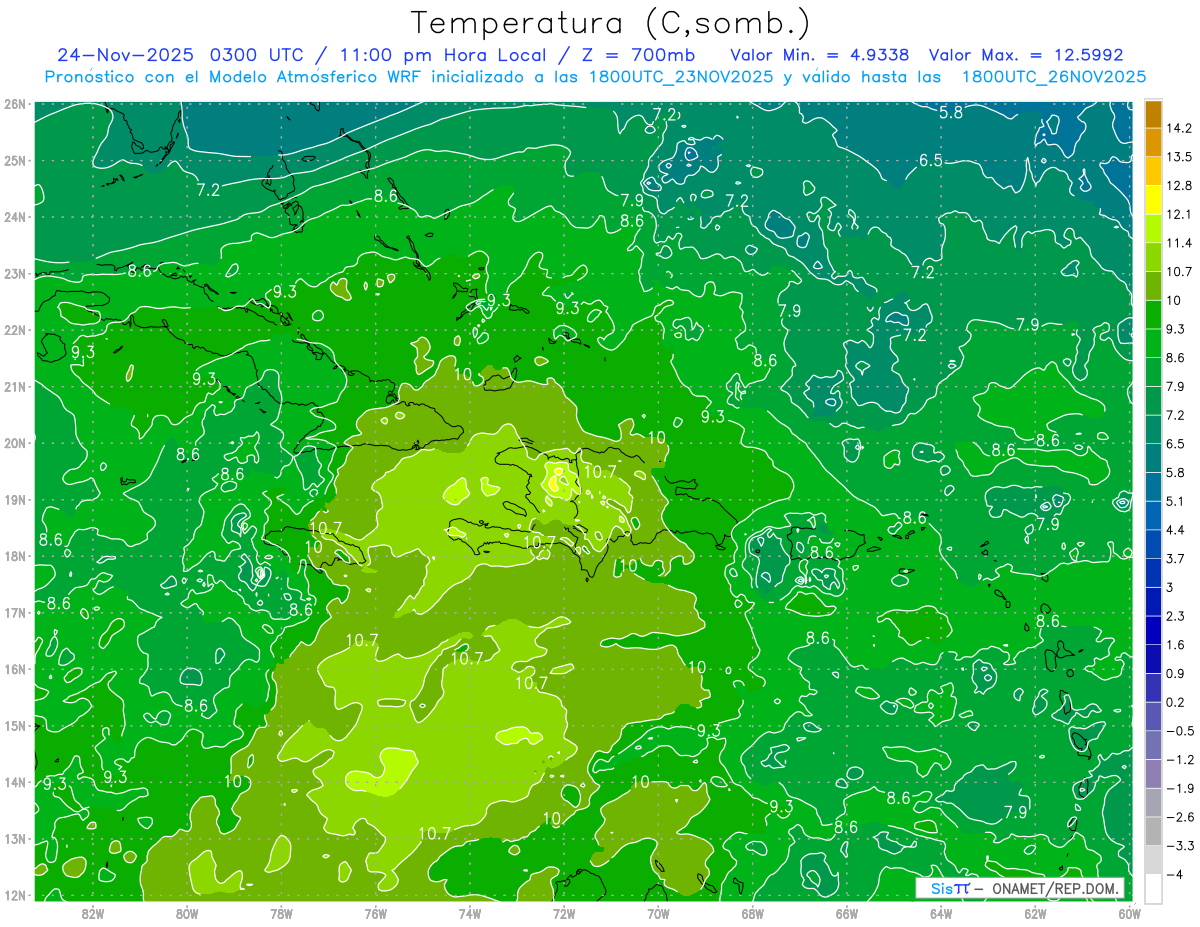Click the 2.3 label on the color scale
The height and width of the screenshot is (927, 1200).
point(1176,616)
